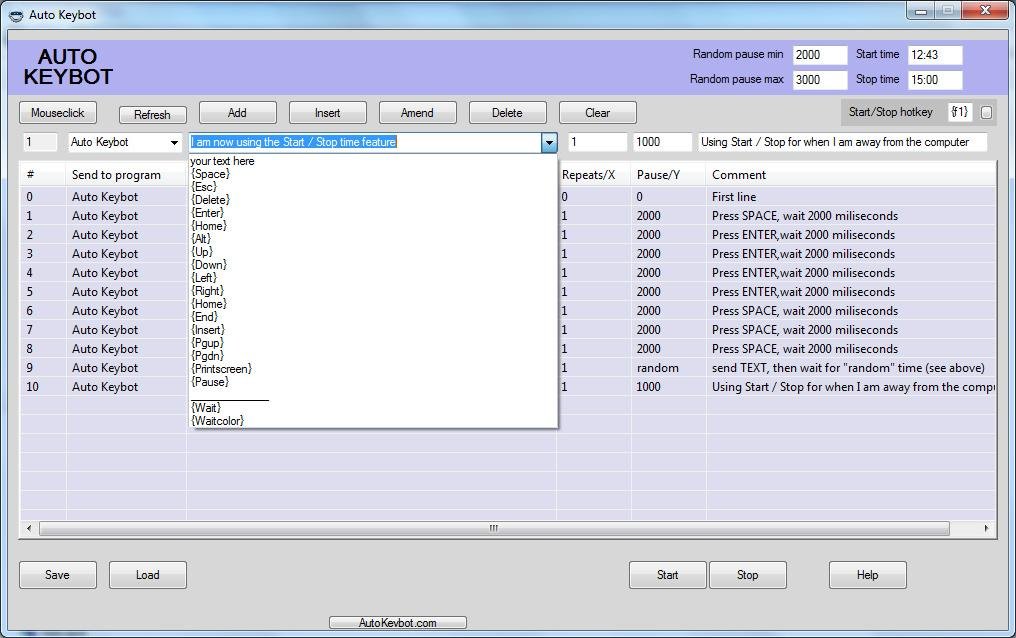Select {End} in the key list

coord(204,316)
